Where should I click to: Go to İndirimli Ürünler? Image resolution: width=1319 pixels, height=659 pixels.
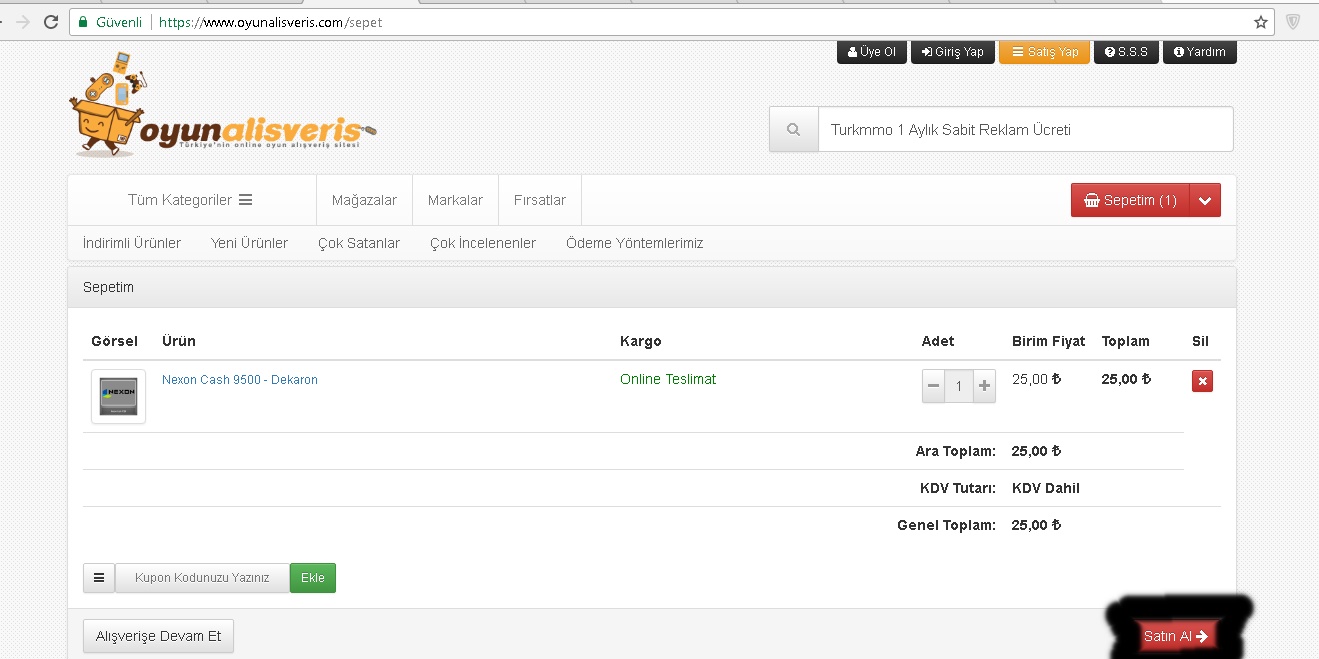click(x=132, y=243)
